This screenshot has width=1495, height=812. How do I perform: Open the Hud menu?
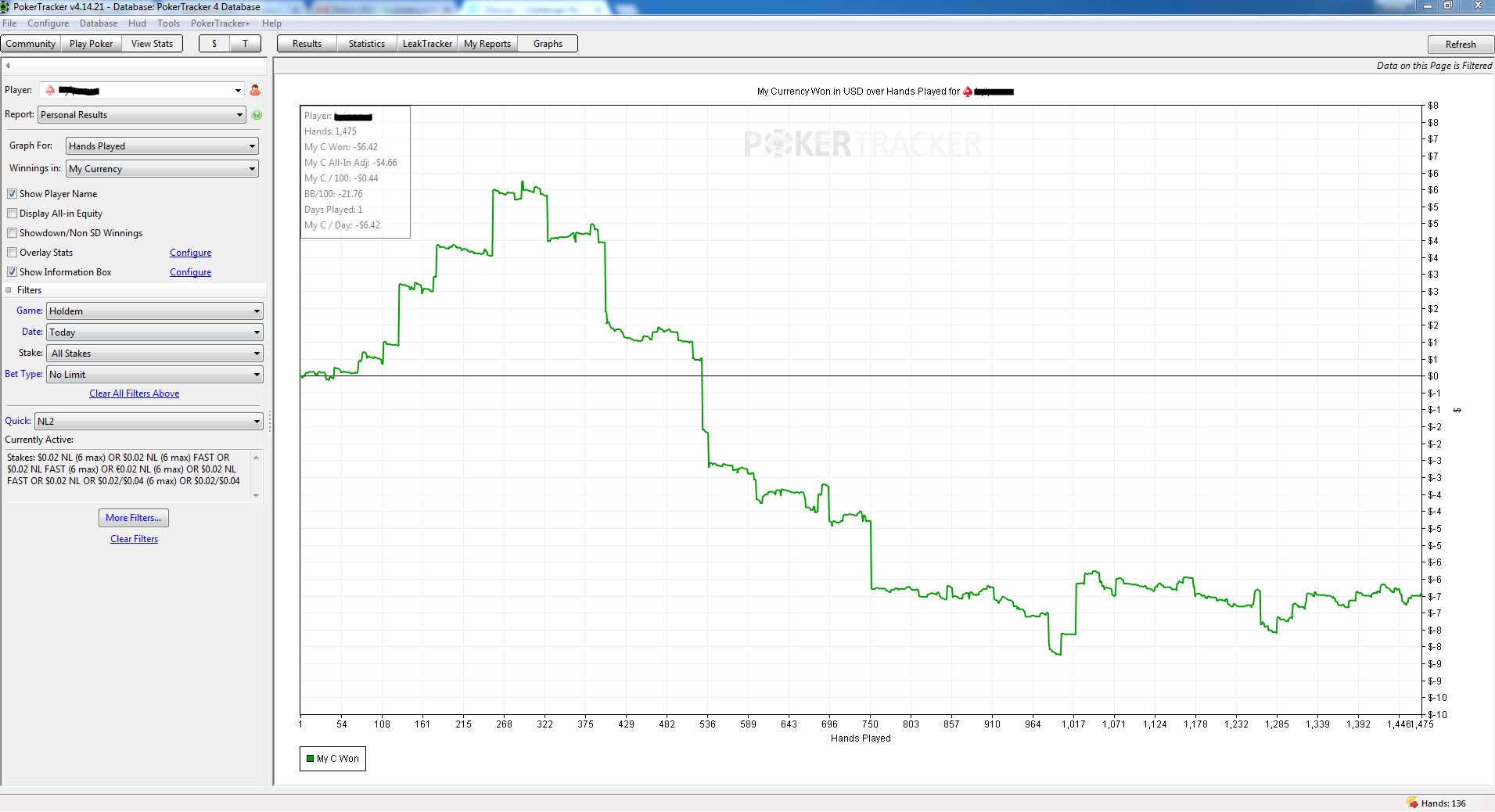(x=137, y=23)
